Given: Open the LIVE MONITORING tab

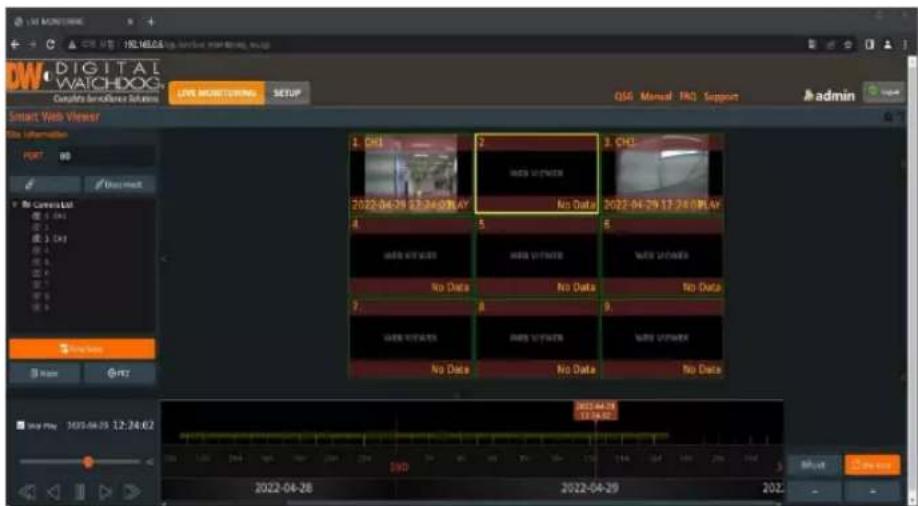Looking at the screenshot, I should [217, 93].
